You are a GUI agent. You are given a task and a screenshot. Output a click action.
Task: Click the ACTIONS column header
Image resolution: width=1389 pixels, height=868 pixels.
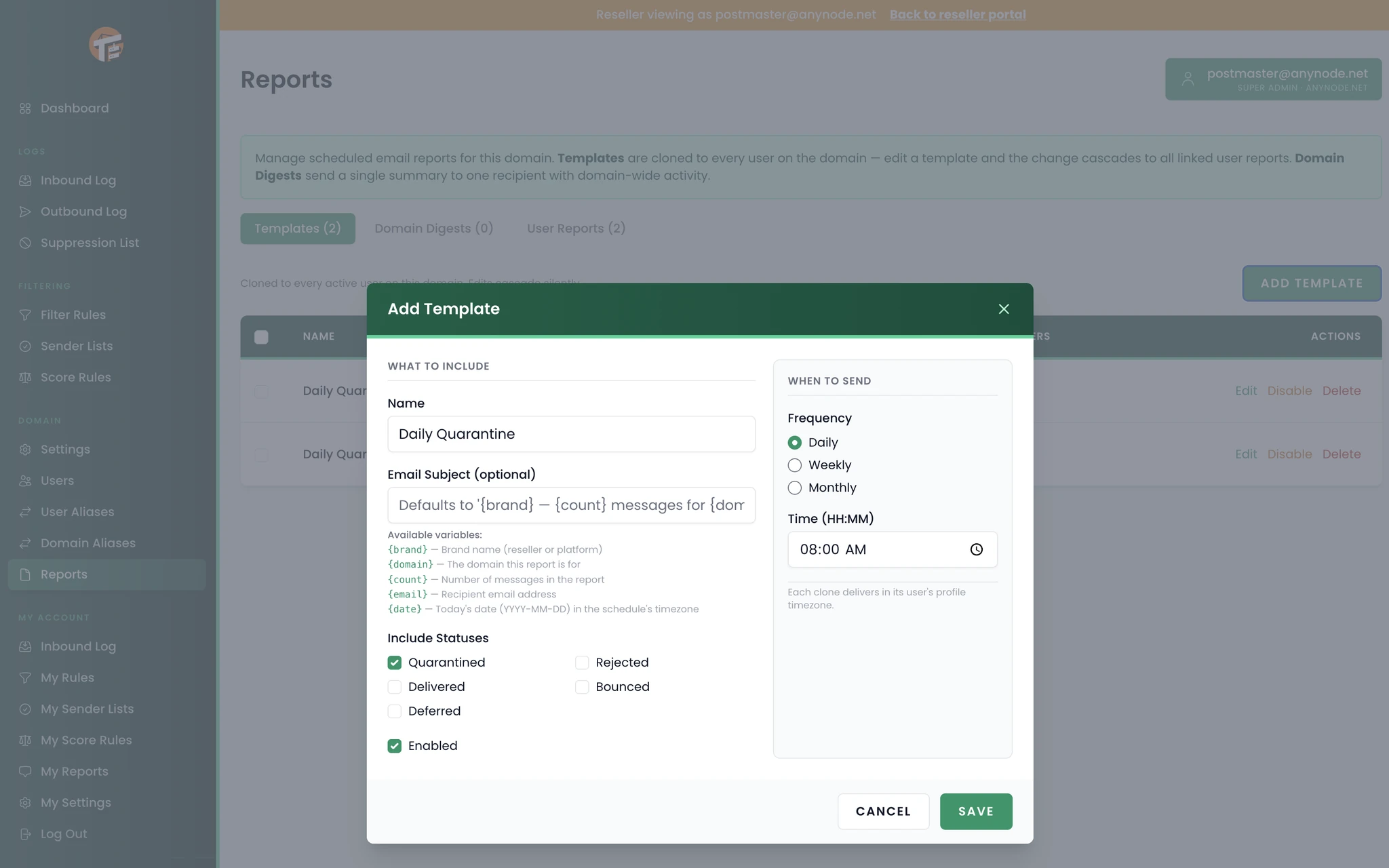[x=1335, y=336]
